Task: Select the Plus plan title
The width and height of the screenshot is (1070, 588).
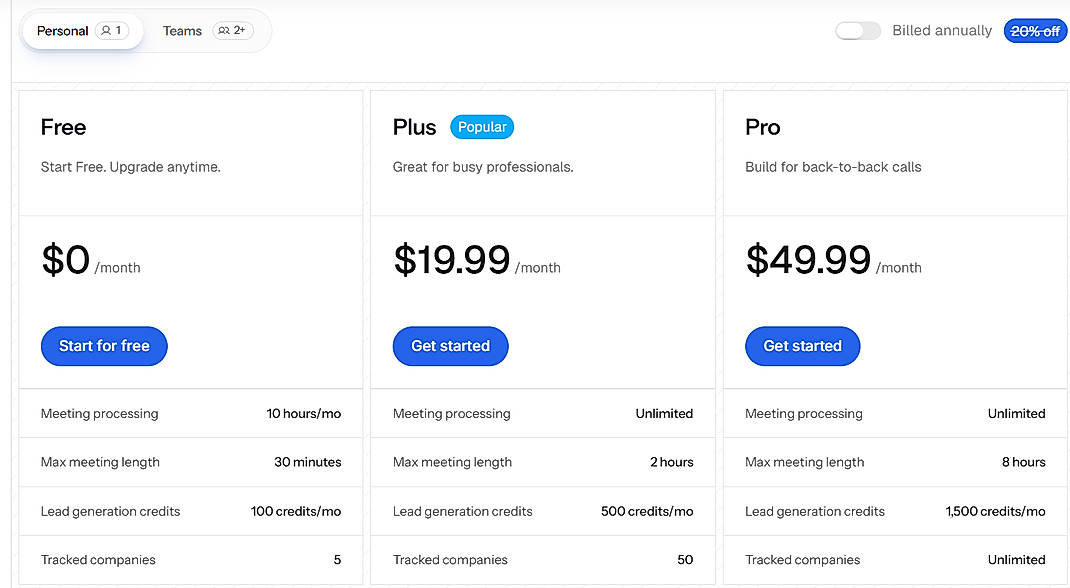Action: [x=414, y=127]
